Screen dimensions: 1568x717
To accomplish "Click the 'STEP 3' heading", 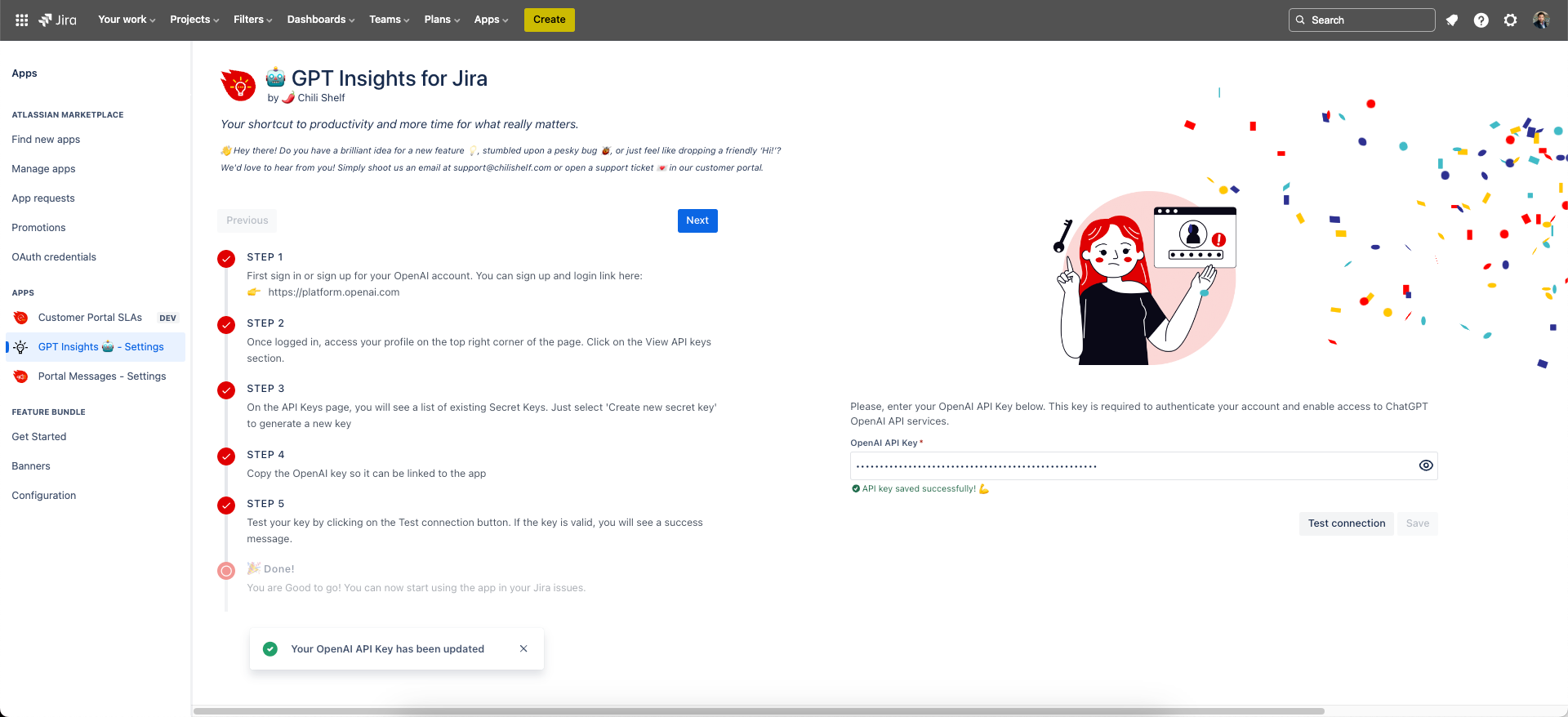I will [x=265, y=389].
